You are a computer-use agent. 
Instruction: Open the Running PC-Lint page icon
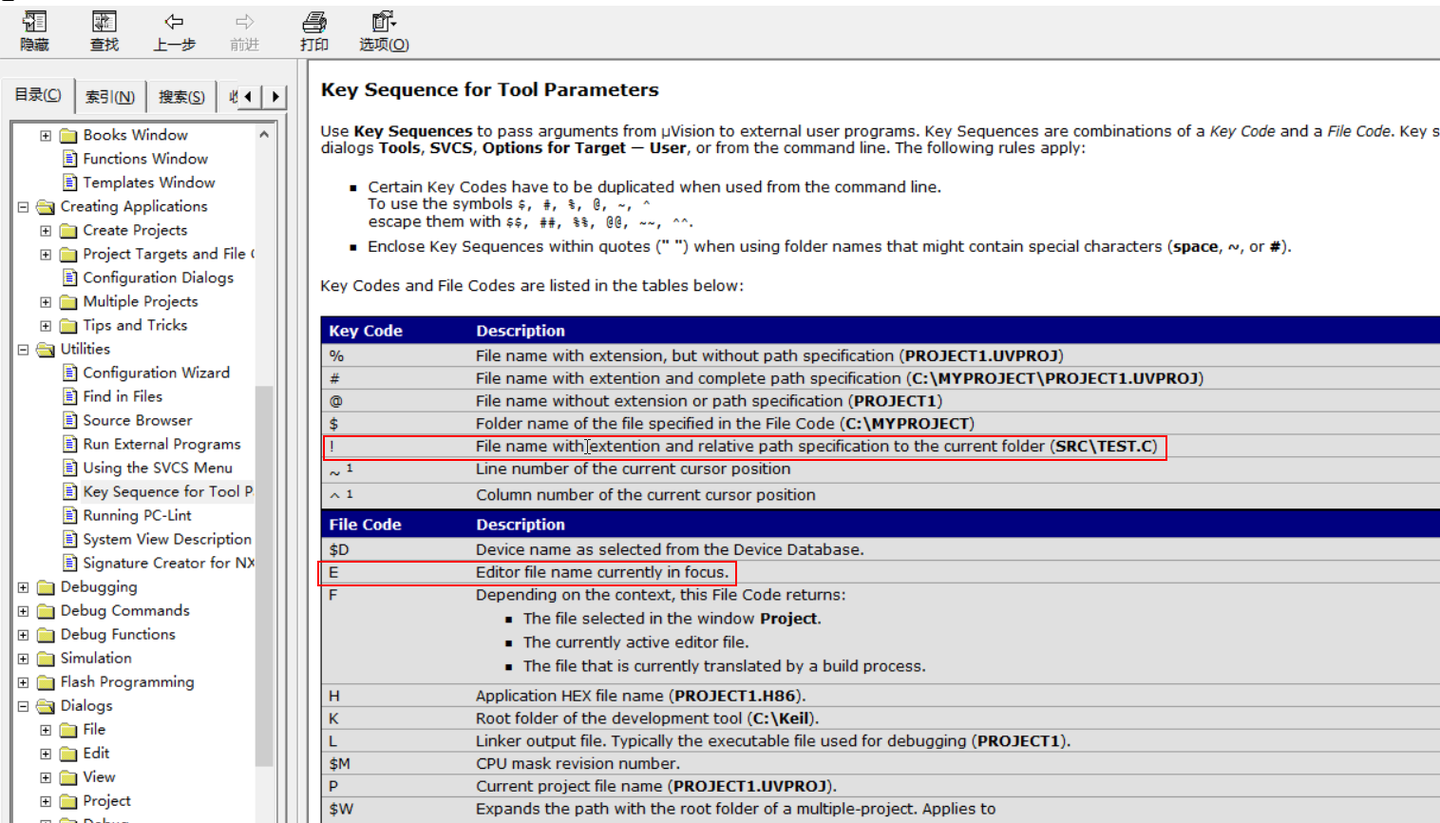click(69, 515)
